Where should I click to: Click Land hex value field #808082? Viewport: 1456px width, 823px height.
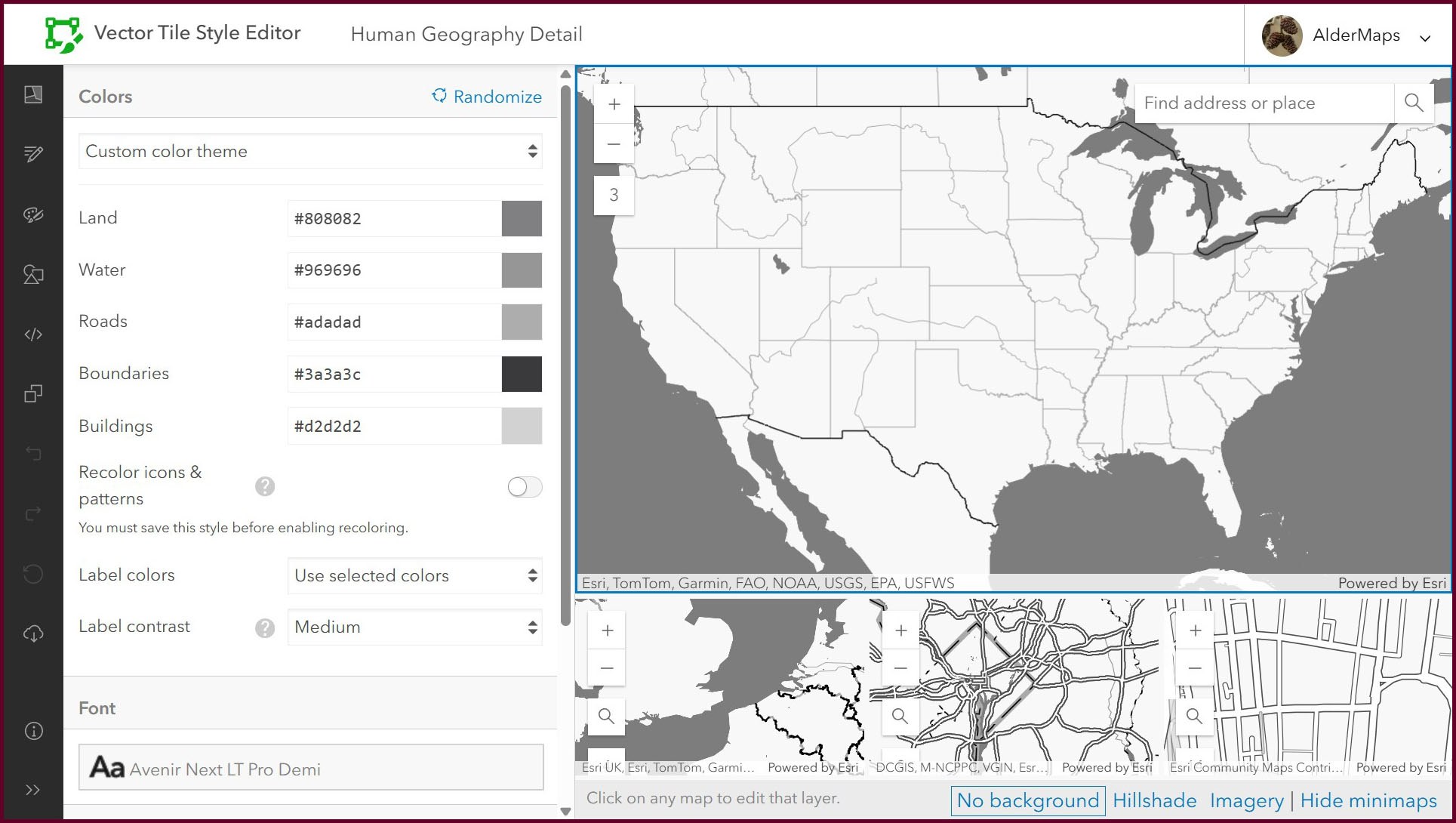tap(394, 218)
